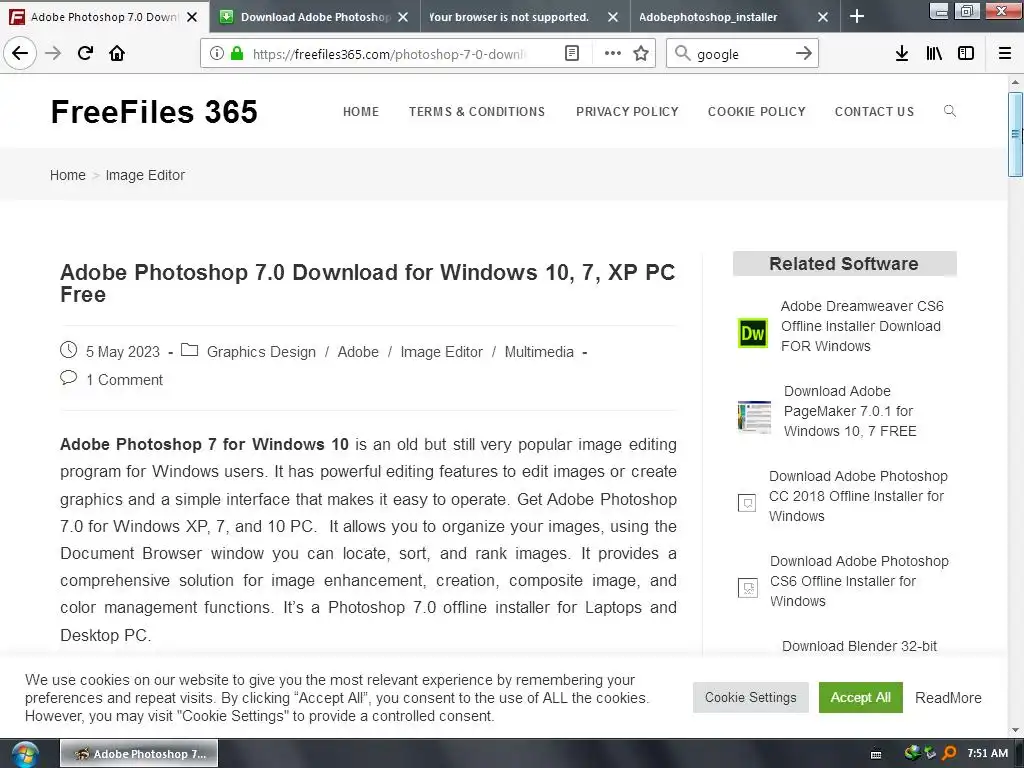
Task: Accept all cookies
Action: tap(860, 697)
